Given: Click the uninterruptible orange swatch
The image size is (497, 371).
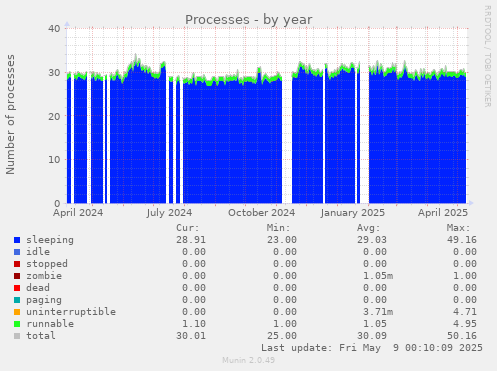Looking at the screenshot, I should 17,312.
